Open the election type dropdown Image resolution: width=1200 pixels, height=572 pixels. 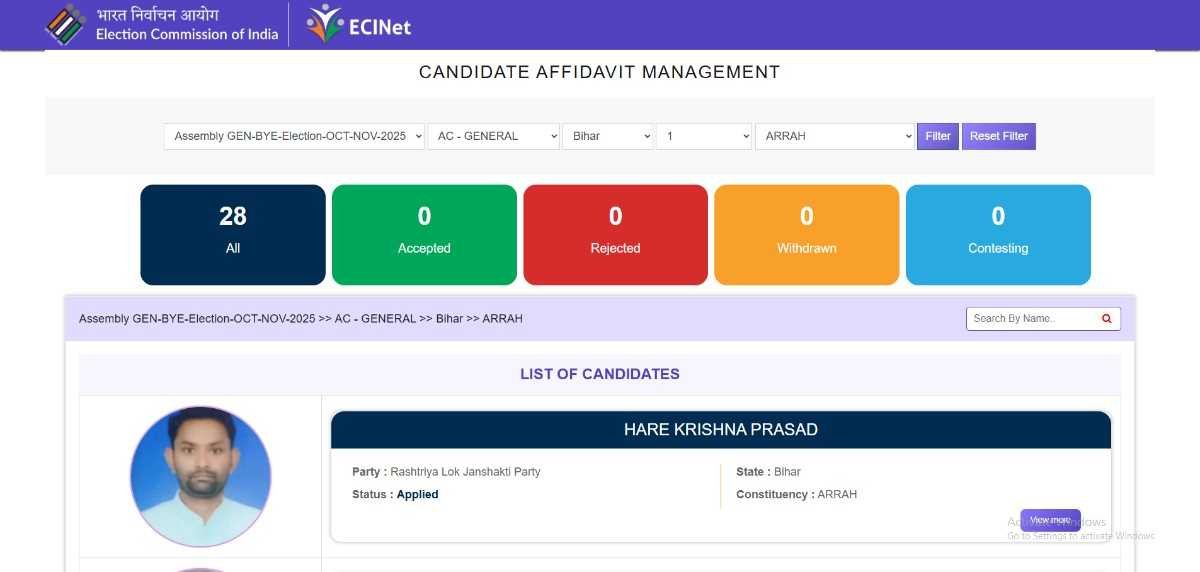[294, 136]
